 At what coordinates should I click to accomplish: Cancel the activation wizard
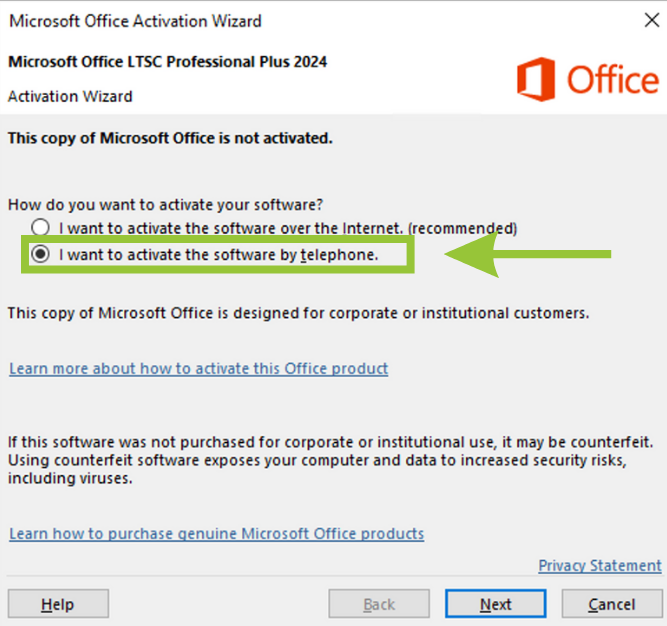click(612, 604)
